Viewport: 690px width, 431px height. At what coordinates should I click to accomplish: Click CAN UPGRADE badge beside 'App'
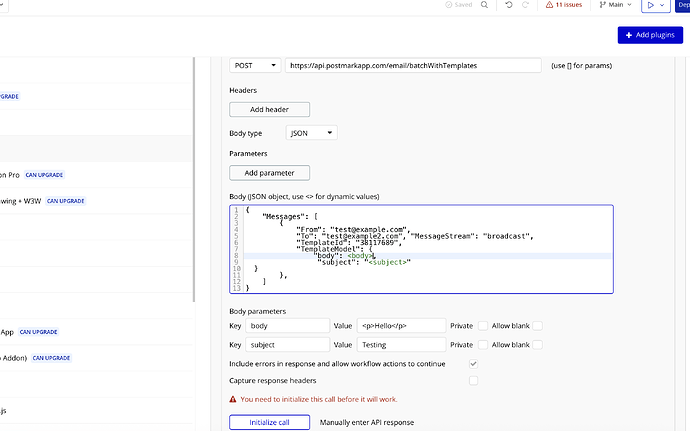(x=38, y=332)
